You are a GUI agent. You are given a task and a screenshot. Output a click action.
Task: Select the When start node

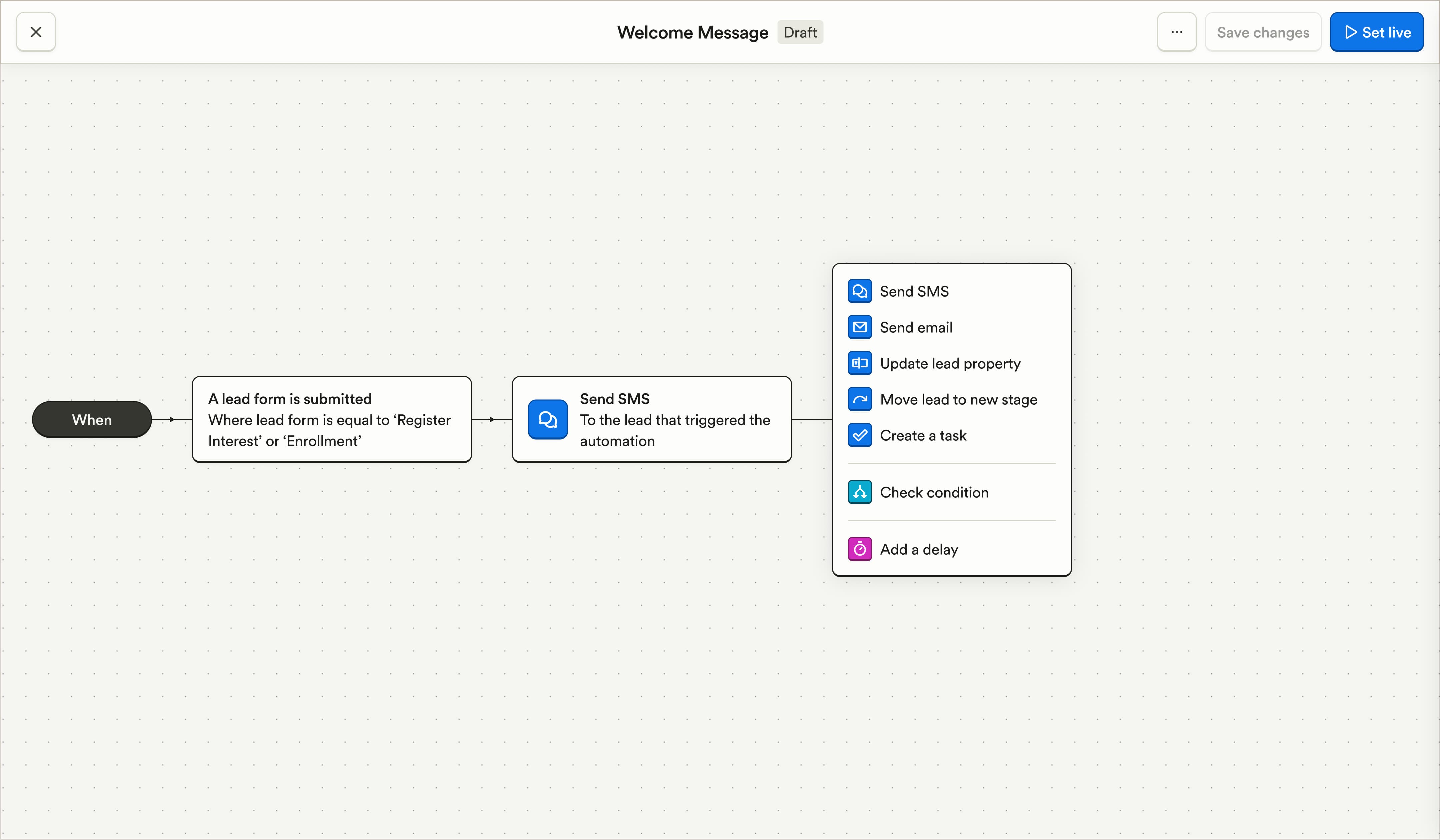pos(92,419)
